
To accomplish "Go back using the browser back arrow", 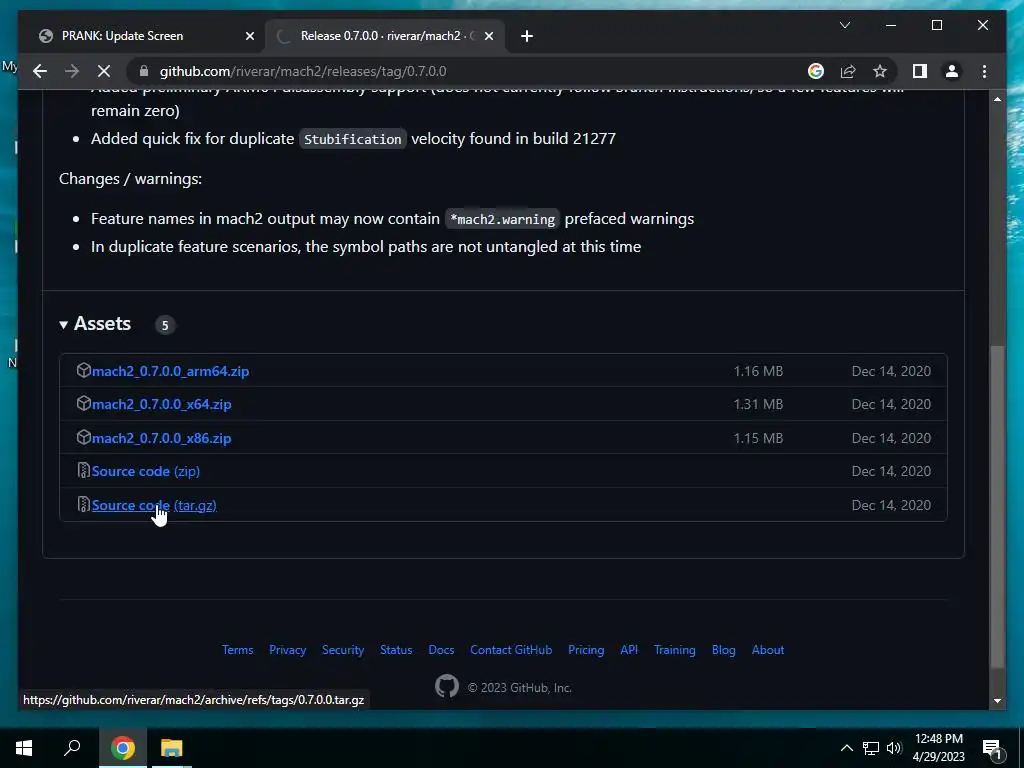I will [40, 71].
